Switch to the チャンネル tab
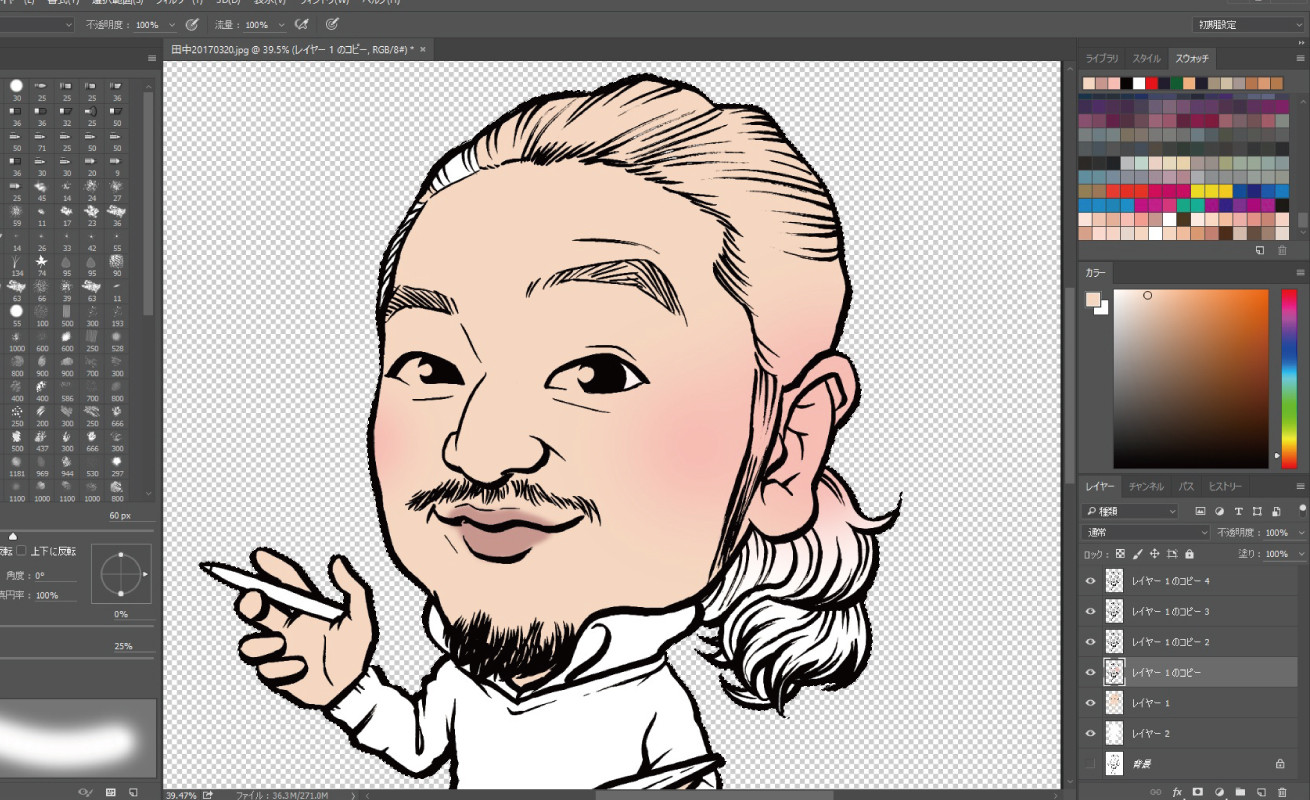This screenshot has width=1310, height=800. 1146,487
